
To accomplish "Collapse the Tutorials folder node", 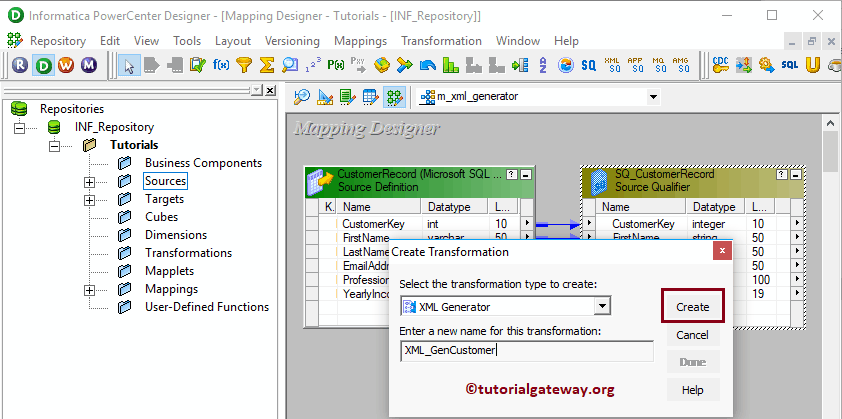I will tap(54, 146).
